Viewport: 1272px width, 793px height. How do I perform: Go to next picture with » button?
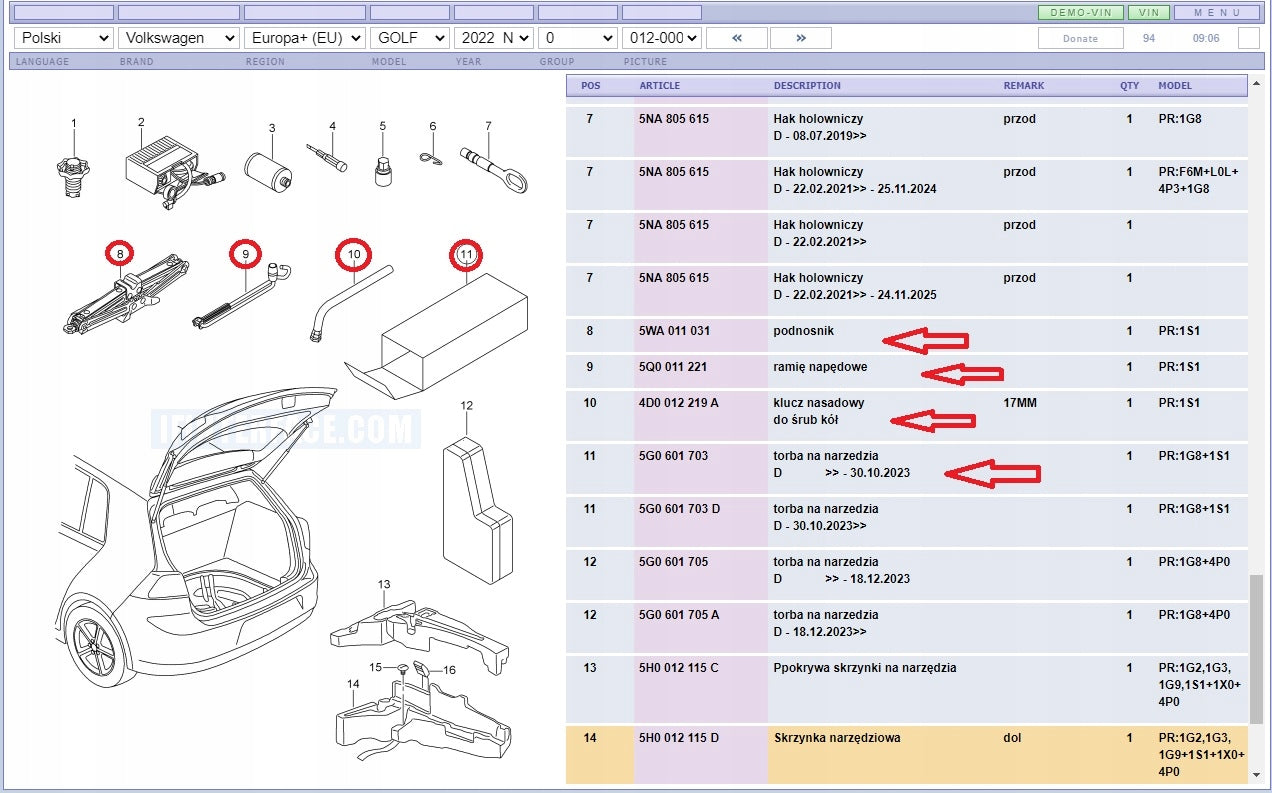click(x=801, y=38)
